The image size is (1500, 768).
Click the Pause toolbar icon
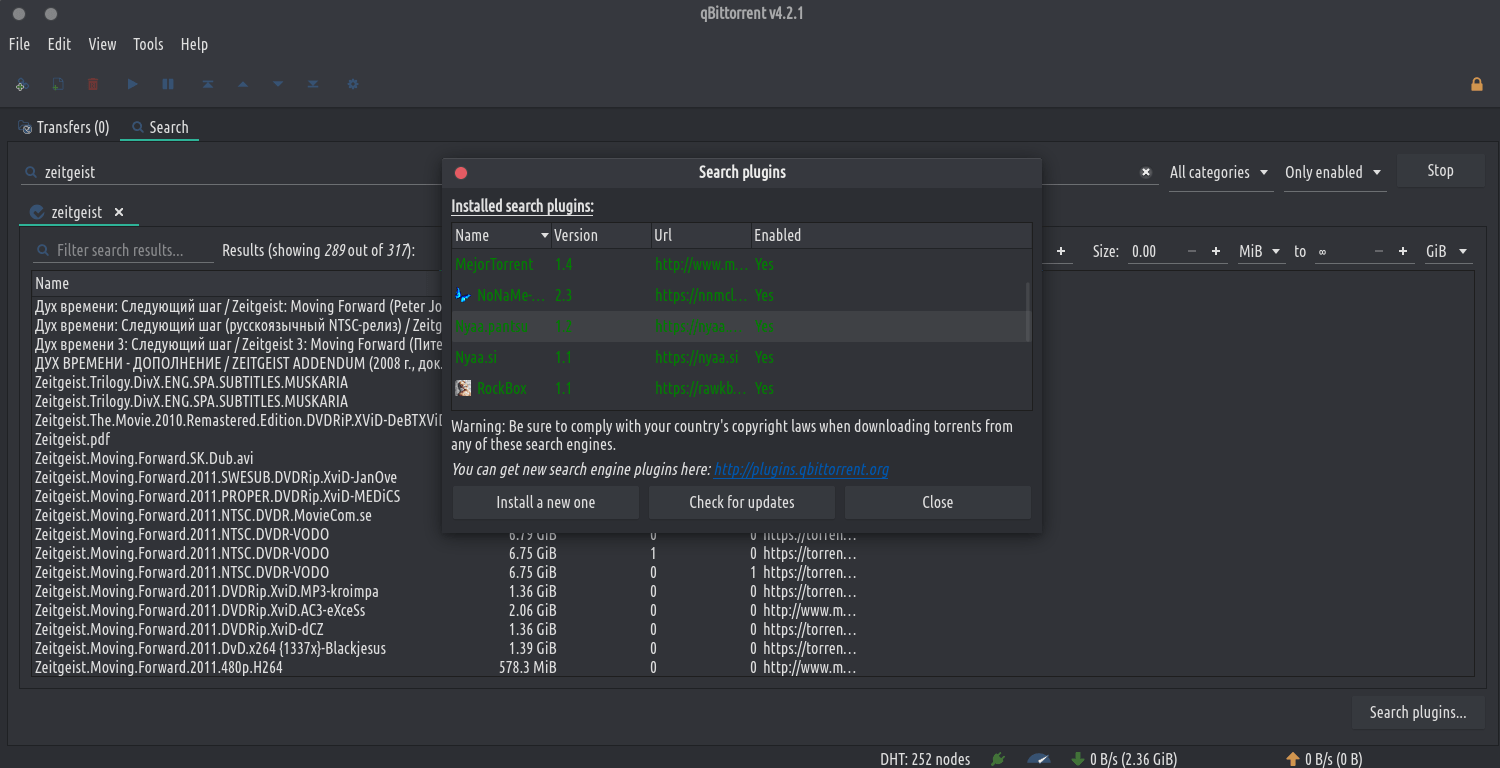168,85
